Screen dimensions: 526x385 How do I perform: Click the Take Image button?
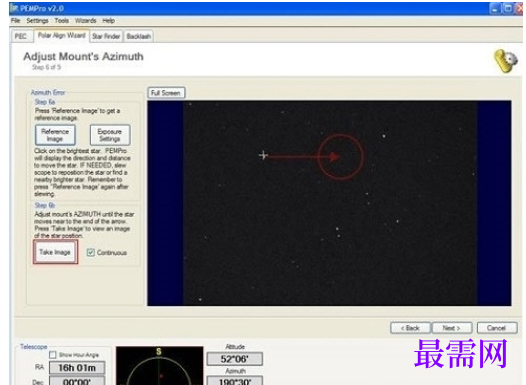click(x=55, y=252)
